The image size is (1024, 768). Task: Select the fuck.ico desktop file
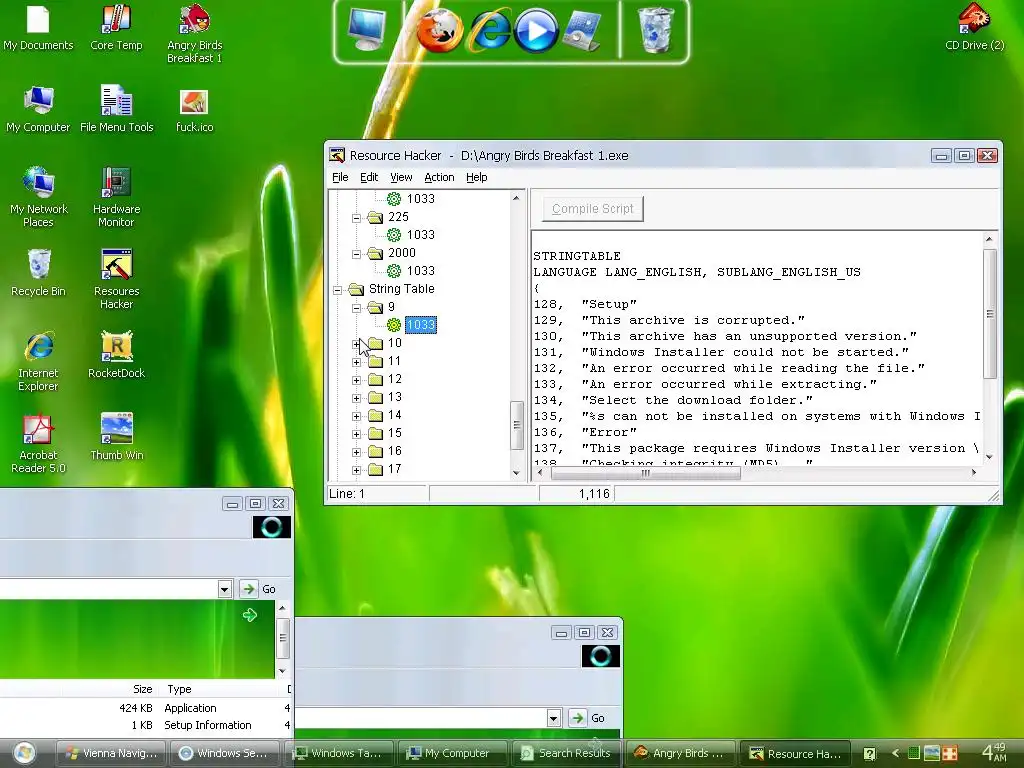(194, 110)
